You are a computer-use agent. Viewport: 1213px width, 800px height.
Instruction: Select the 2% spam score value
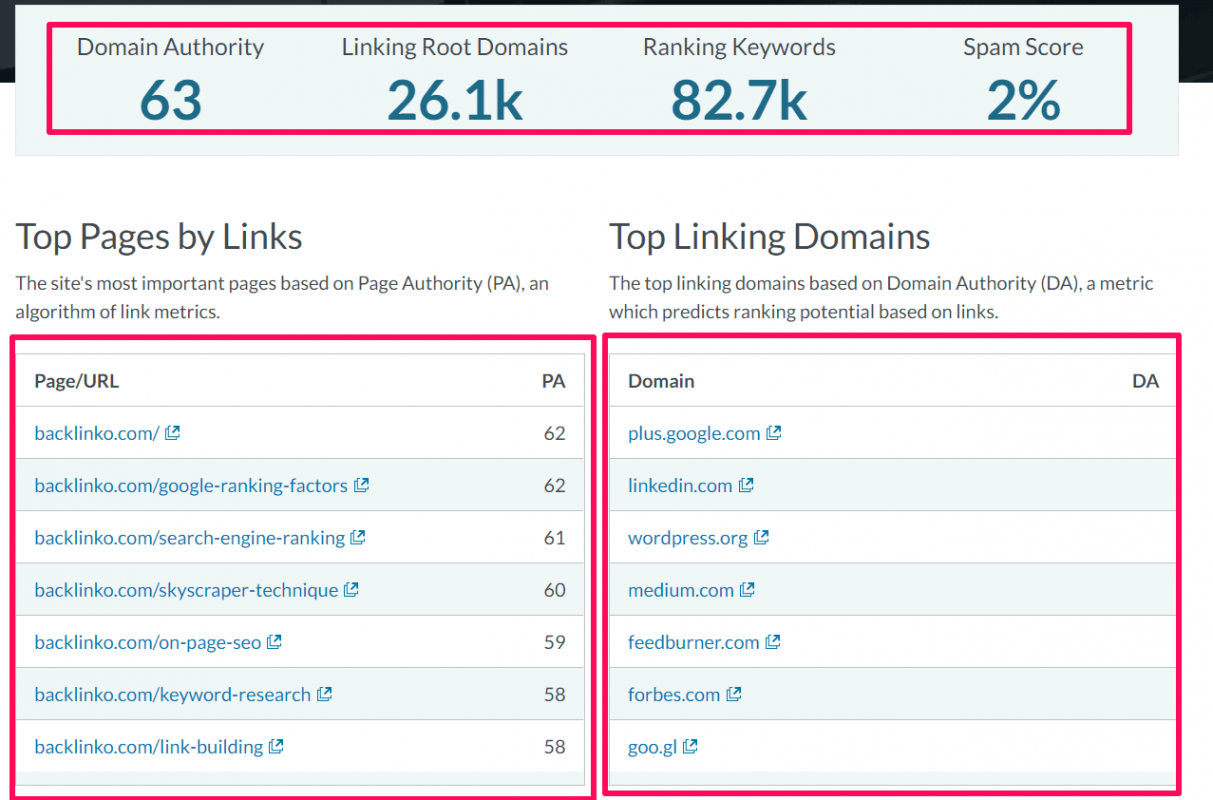(x=1023, y=100)
